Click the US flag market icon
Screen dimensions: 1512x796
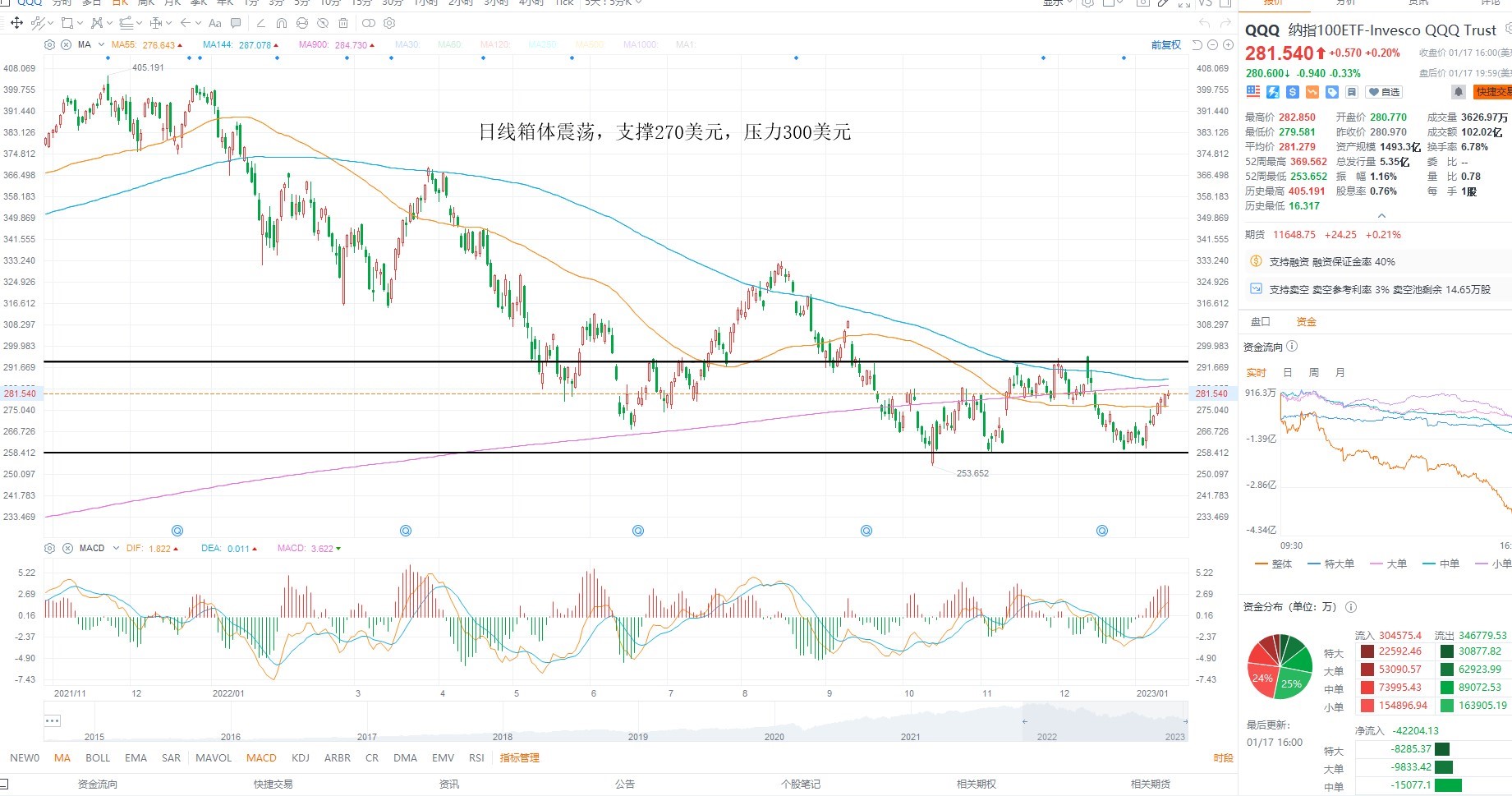click(1253, 92)
